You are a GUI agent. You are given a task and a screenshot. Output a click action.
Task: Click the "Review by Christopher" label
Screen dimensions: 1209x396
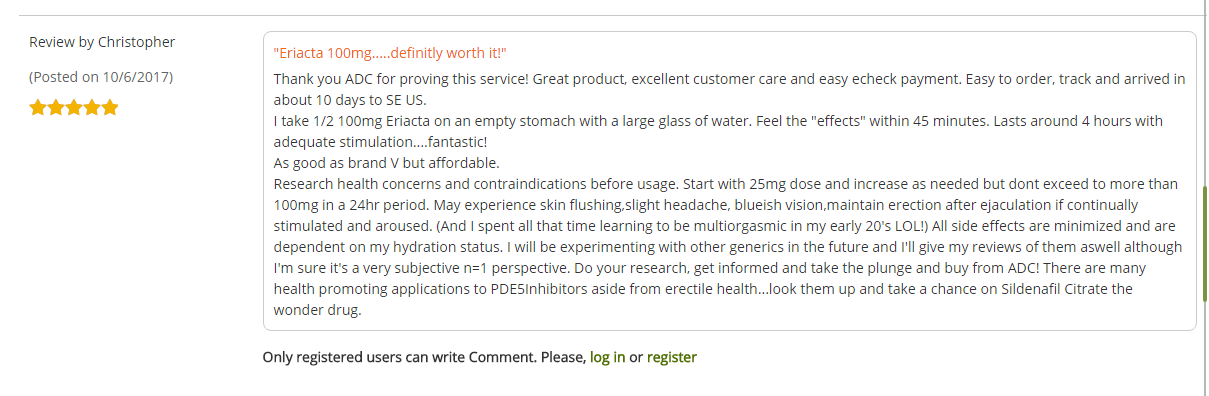click(x=102, y=42)
